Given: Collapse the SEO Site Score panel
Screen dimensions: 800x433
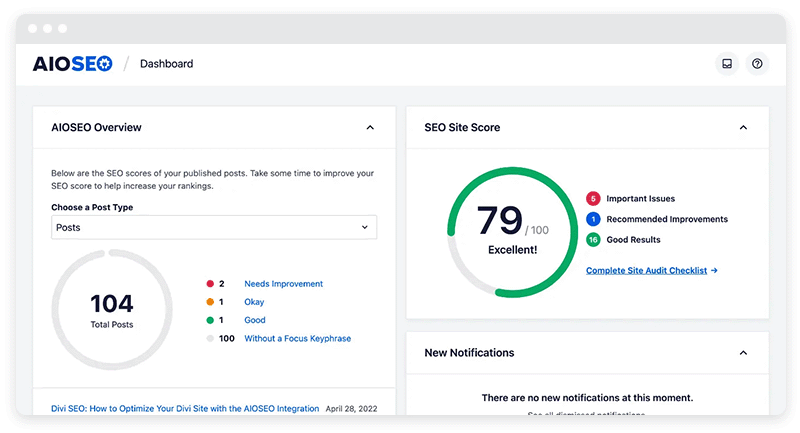Looking at the screenshot, I should [x=743, y=128].
